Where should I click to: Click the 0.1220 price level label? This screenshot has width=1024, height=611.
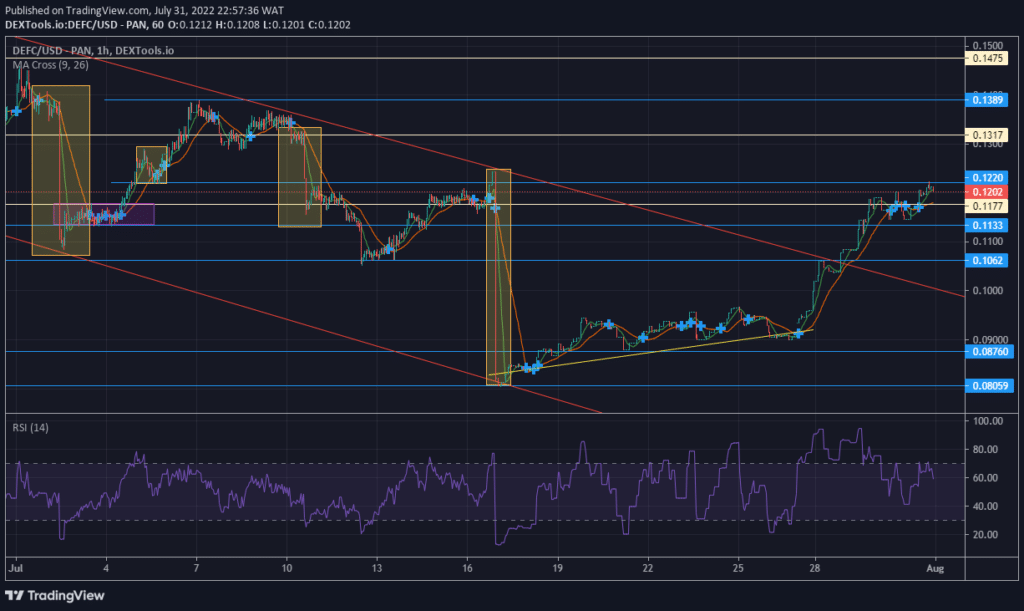[x=987, y=178]
